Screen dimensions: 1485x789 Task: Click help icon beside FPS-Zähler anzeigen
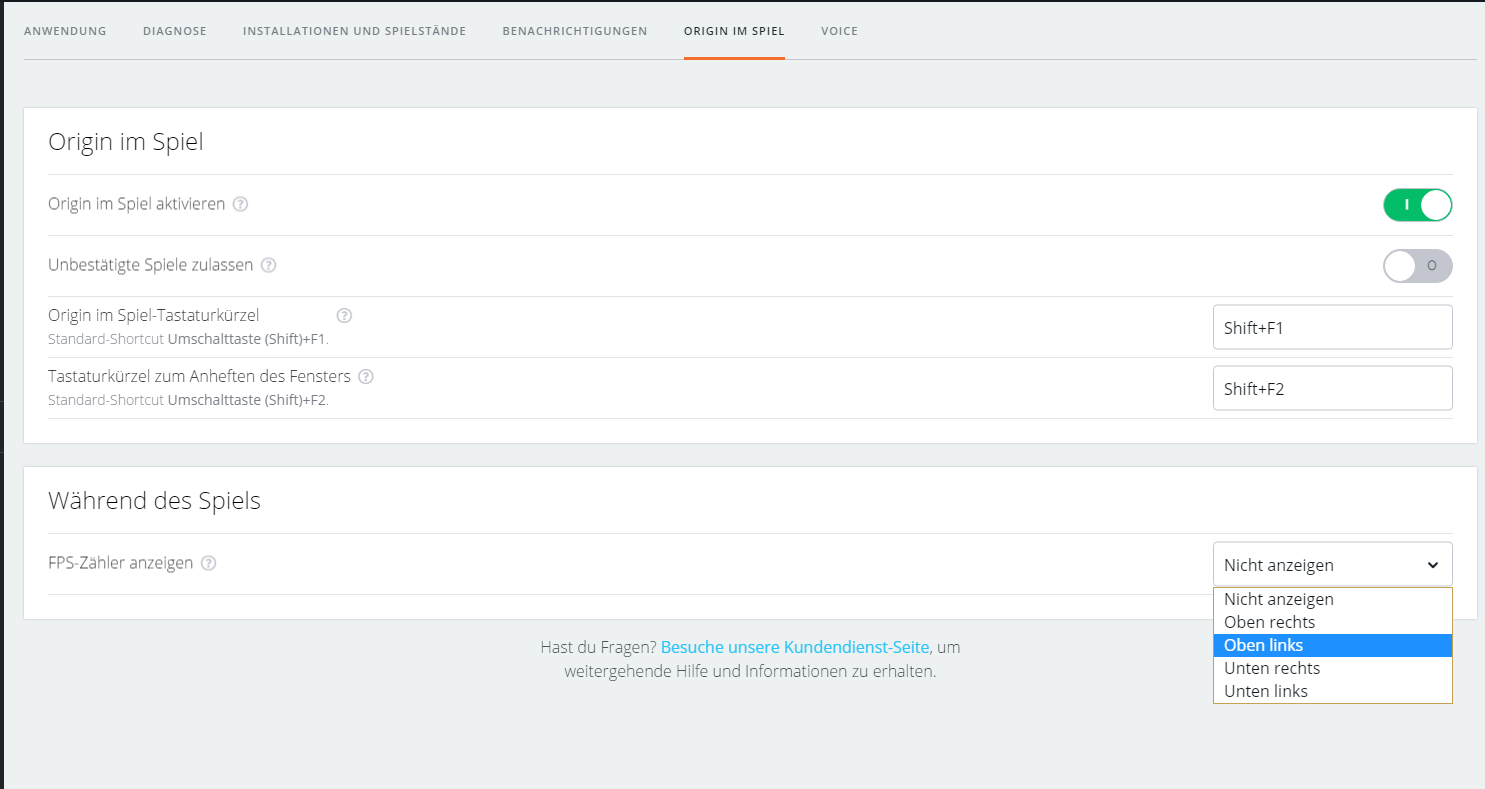tap(208, 563)
